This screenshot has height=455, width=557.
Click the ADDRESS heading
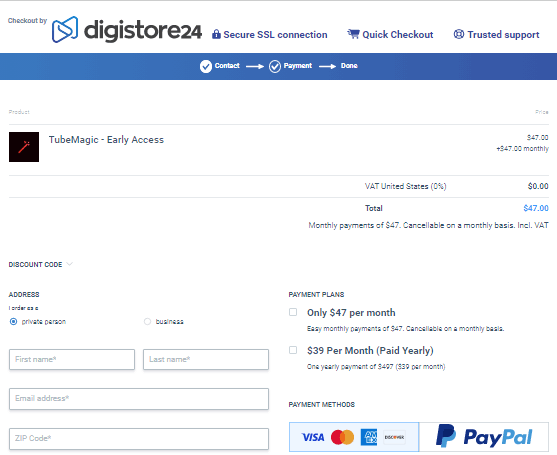pos(24,295)
